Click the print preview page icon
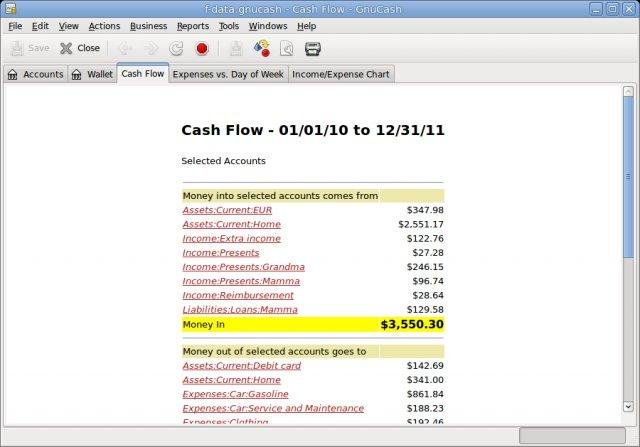The image size is (640, 447). (287, 48)
